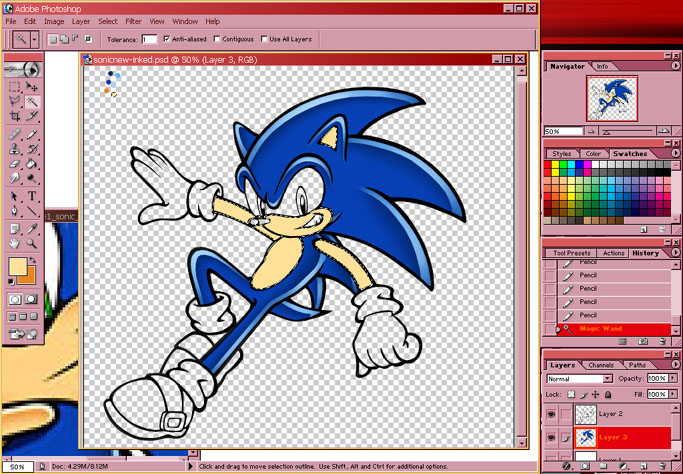Click the orange background color swatch
Screen dimensions: 683x474
[29, 278]
